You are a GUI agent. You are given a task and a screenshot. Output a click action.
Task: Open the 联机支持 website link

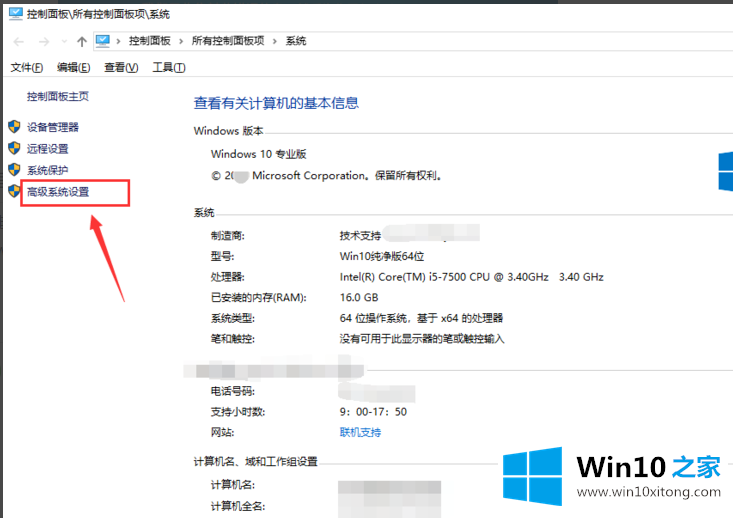point(360,432)
